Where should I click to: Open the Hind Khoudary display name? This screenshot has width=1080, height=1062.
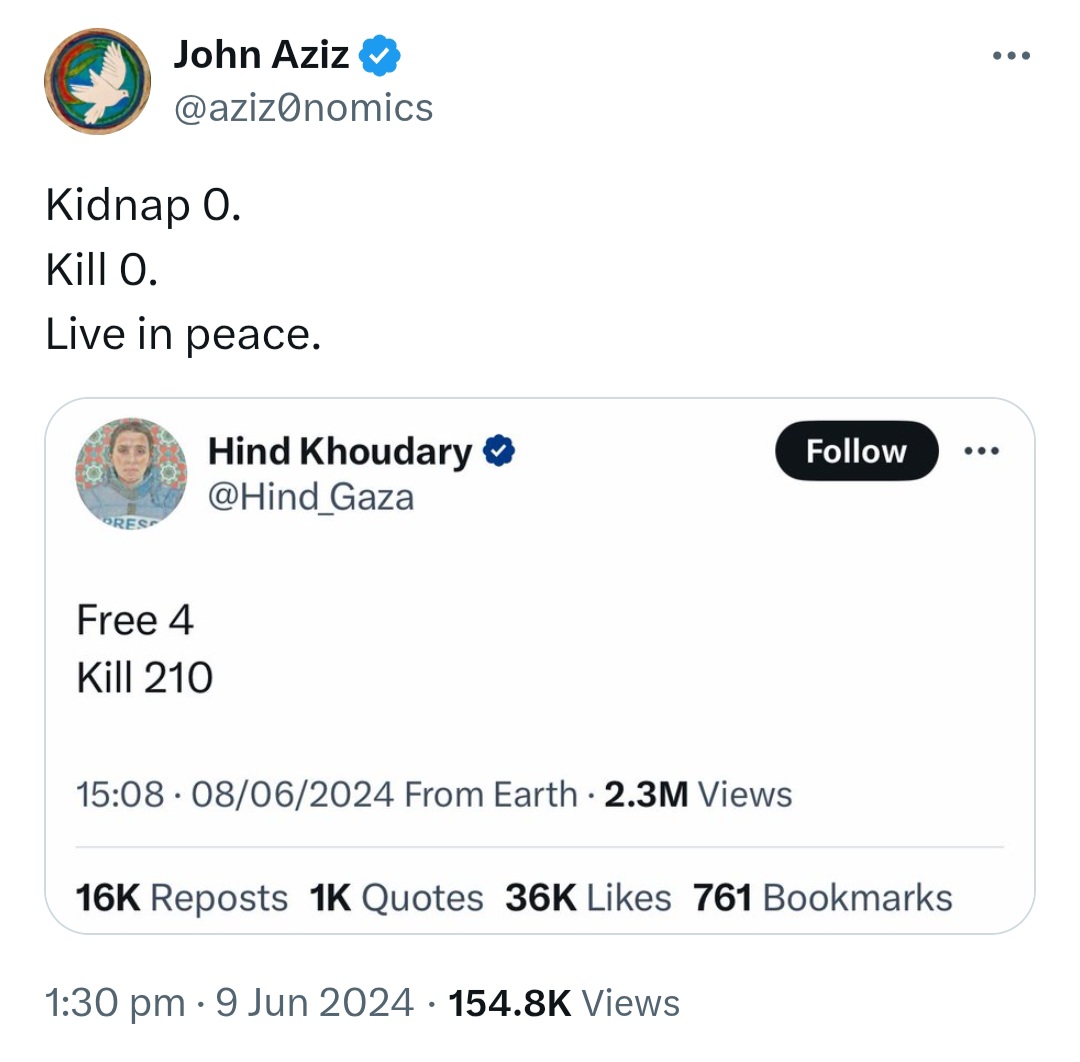coord(340,452)
